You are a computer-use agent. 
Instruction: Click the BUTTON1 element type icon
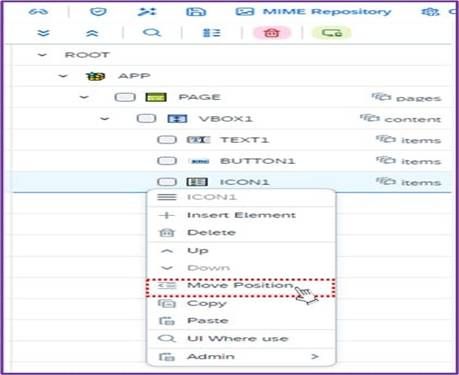tap(199, 161)
